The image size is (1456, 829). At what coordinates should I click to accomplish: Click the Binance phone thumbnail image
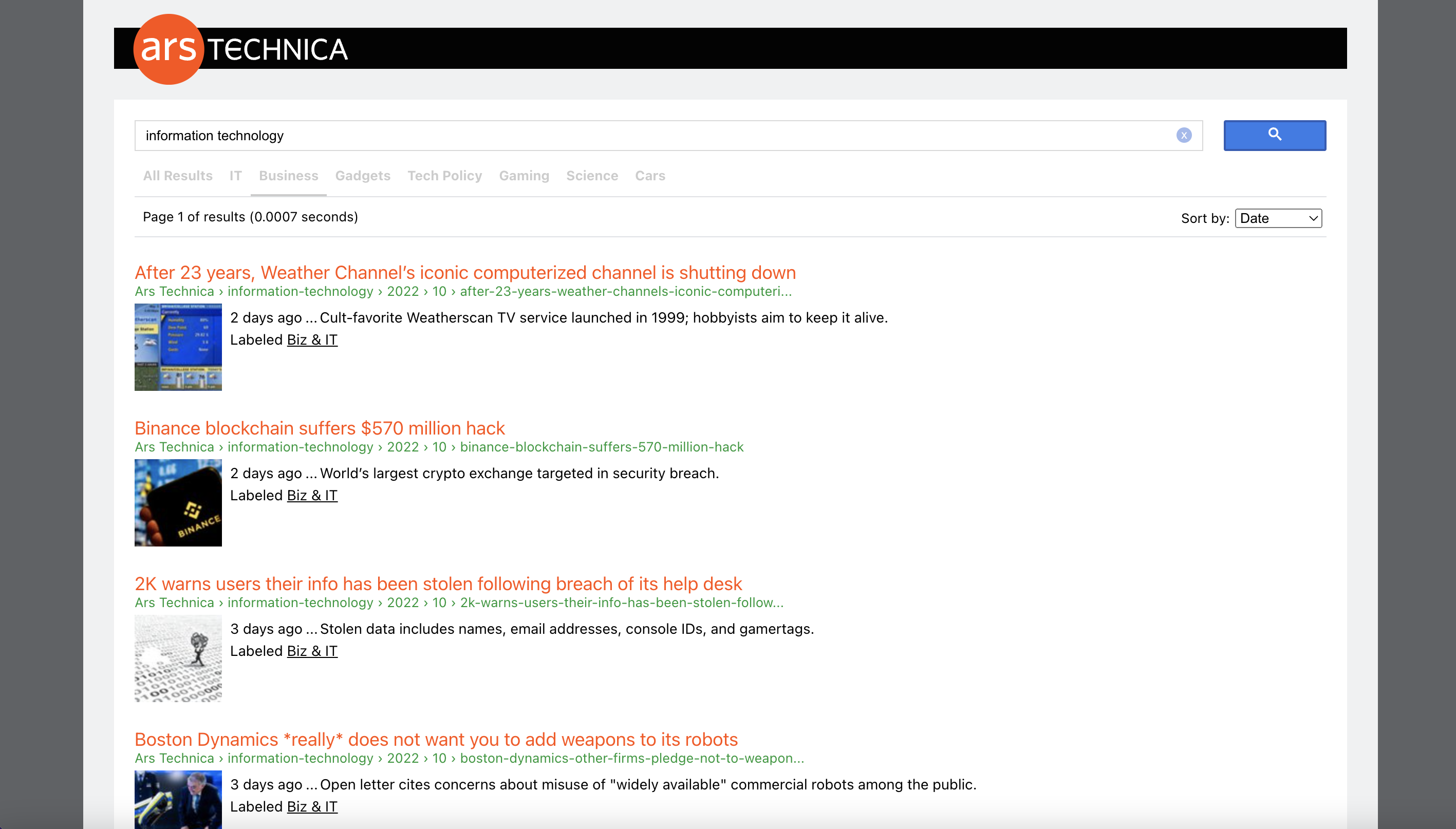point(178,503)
